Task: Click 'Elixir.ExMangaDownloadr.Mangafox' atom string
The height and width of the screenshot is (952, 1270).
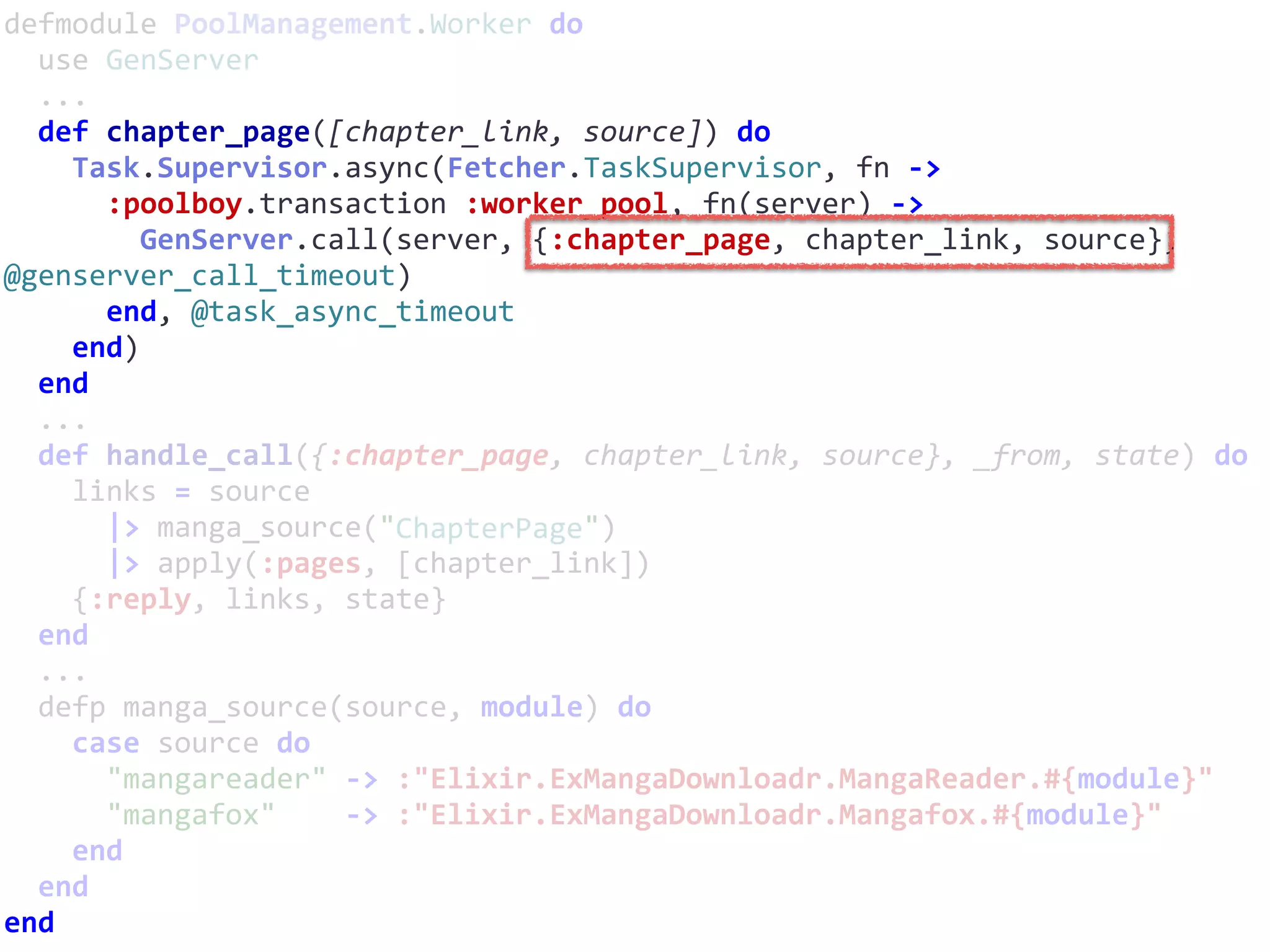Action: (x=703, y=816)
